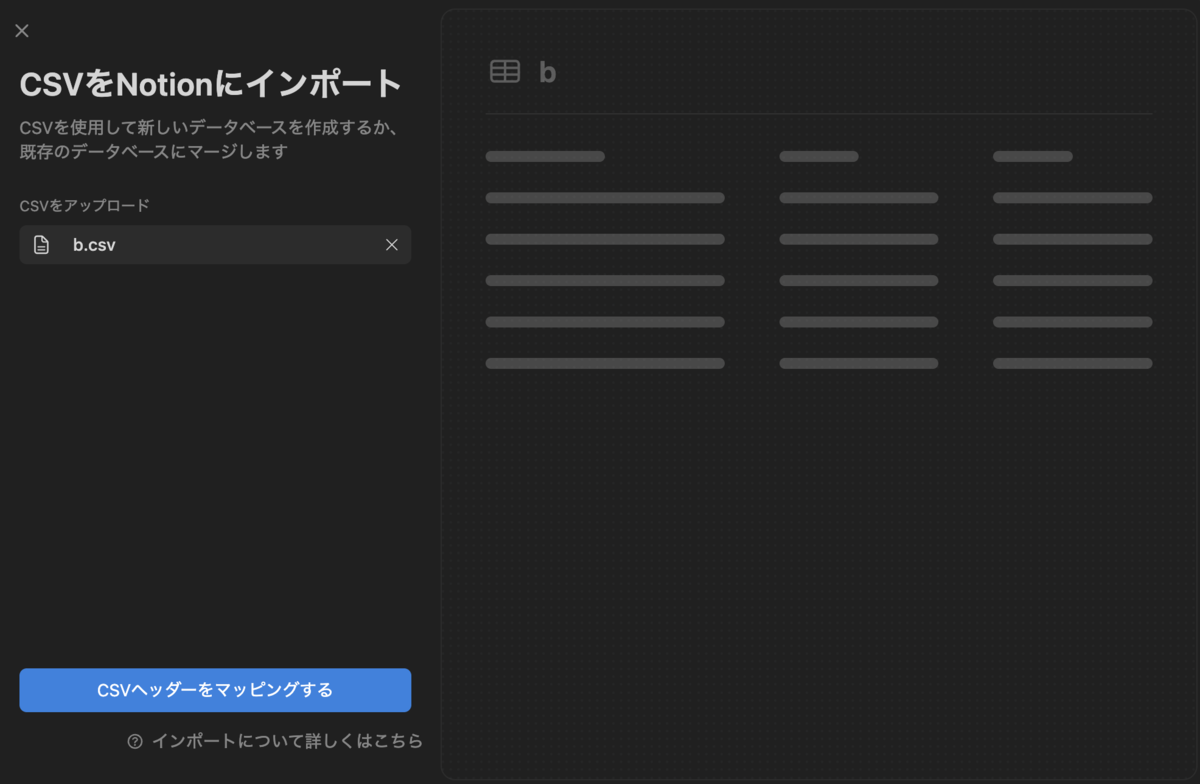The width and height of the screenshot is (1200, 784).
Task: Click the CSVをアップロード label
Action: [84, 205]
